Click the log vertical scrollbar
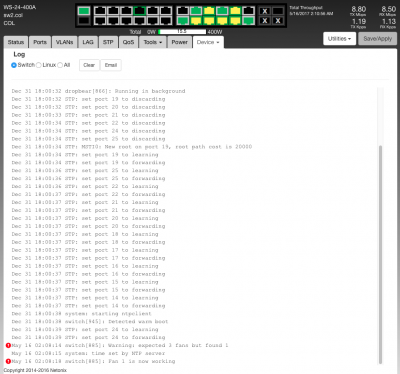The height and width of the screenshot is (374, 400). 380,255
